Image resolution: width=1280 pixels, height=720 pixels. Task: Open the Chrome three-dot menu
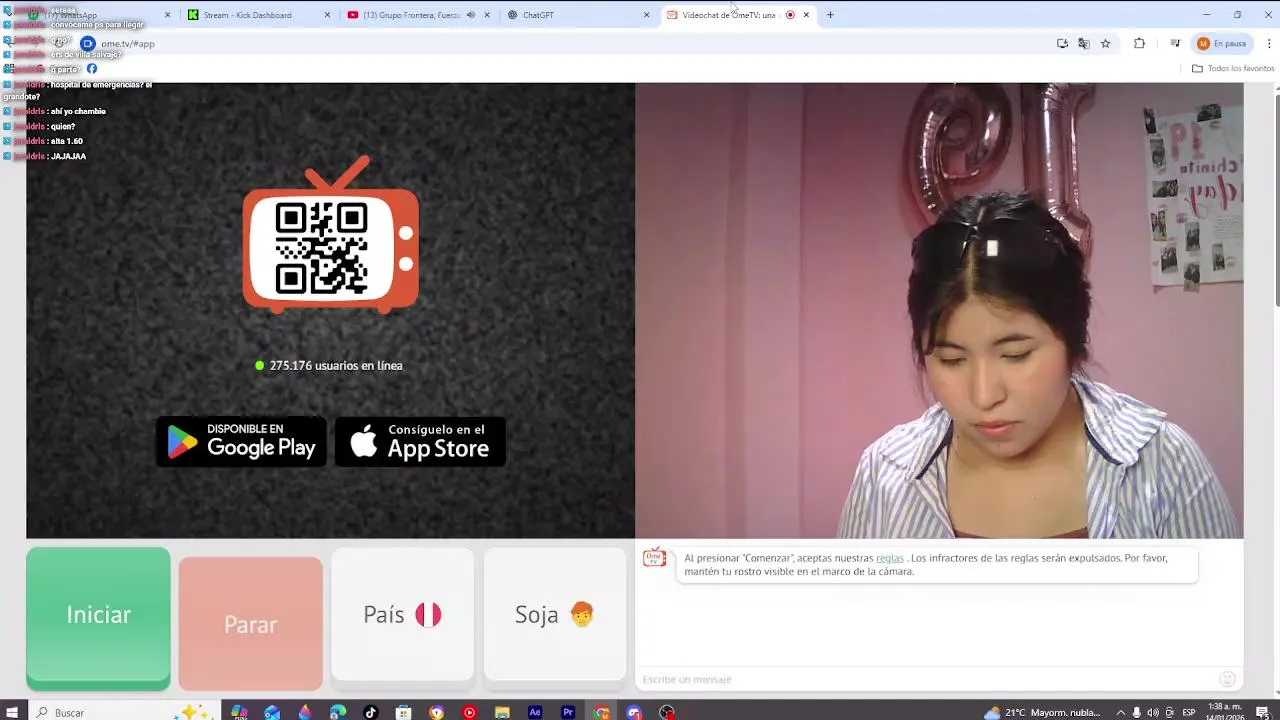pos(1269,43)
